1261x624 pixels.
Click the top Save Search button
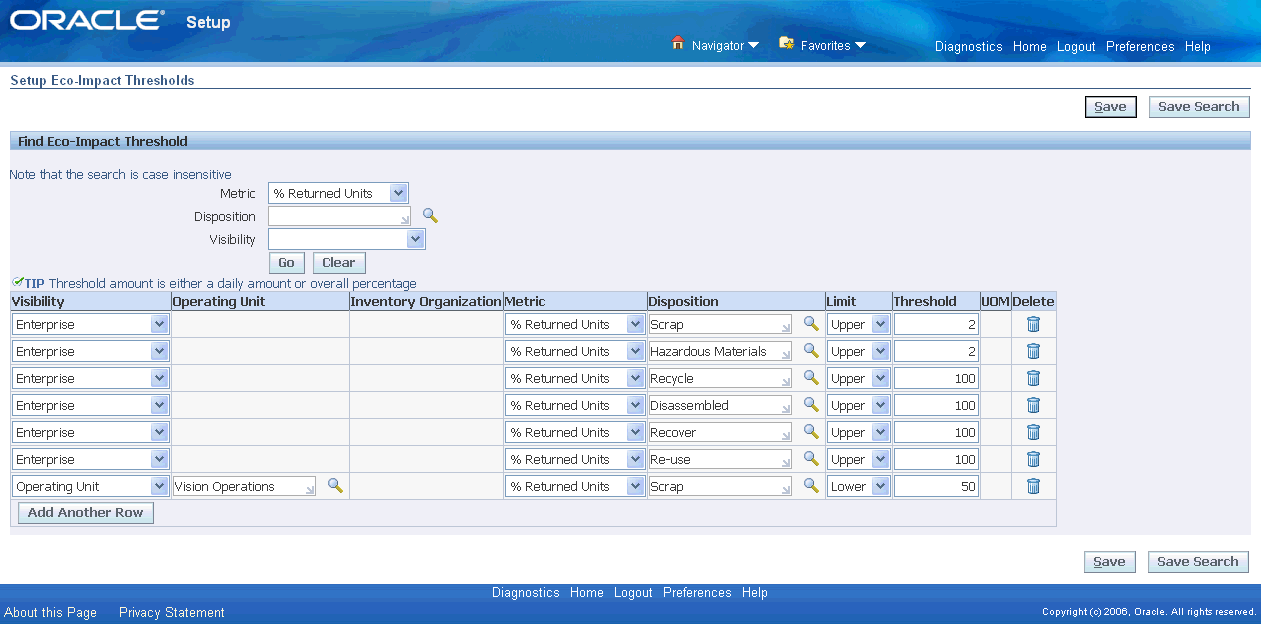[1198, 107]
